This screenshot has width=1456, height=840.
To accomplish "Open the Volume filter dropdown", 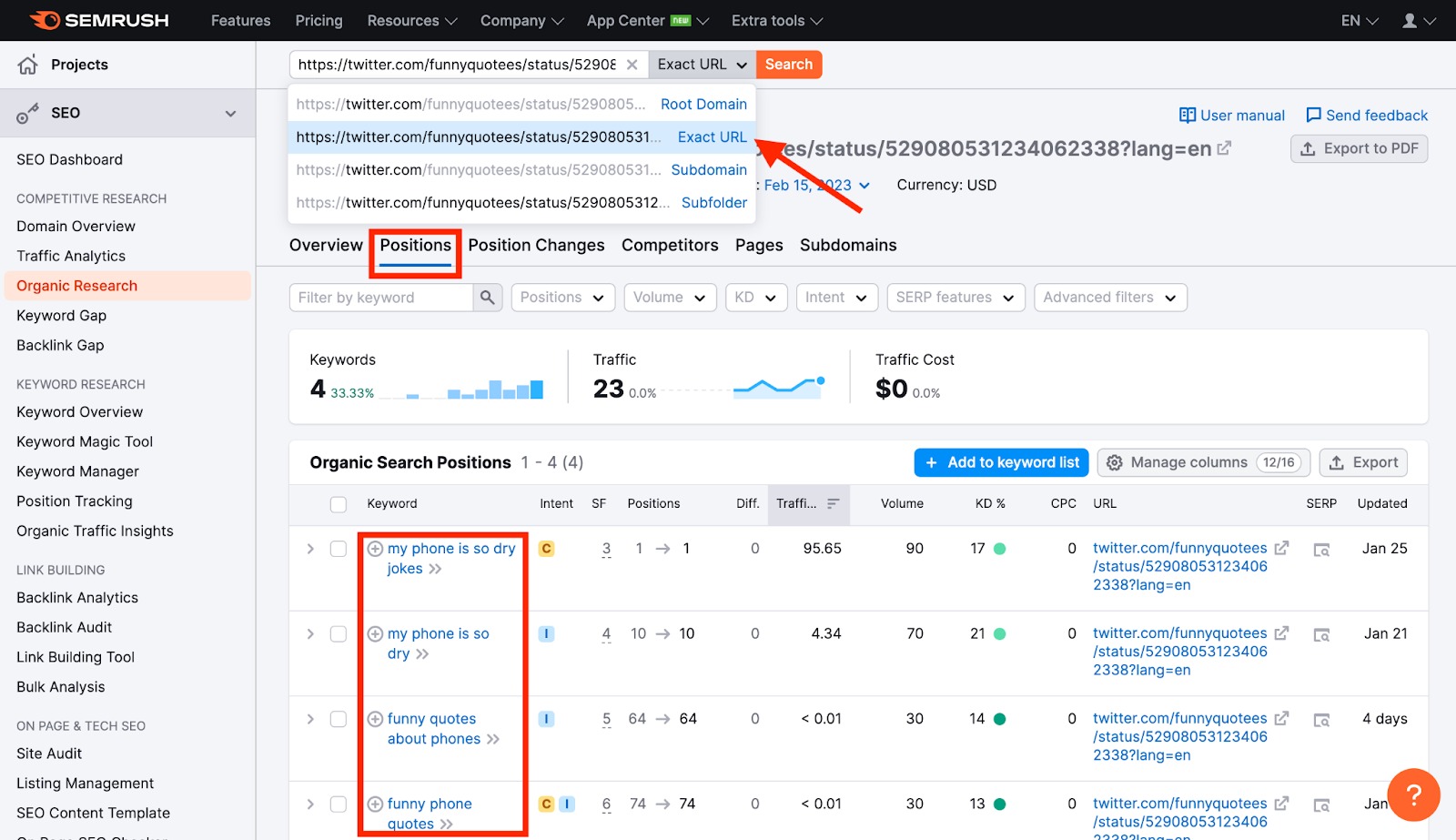I will 670,298.
